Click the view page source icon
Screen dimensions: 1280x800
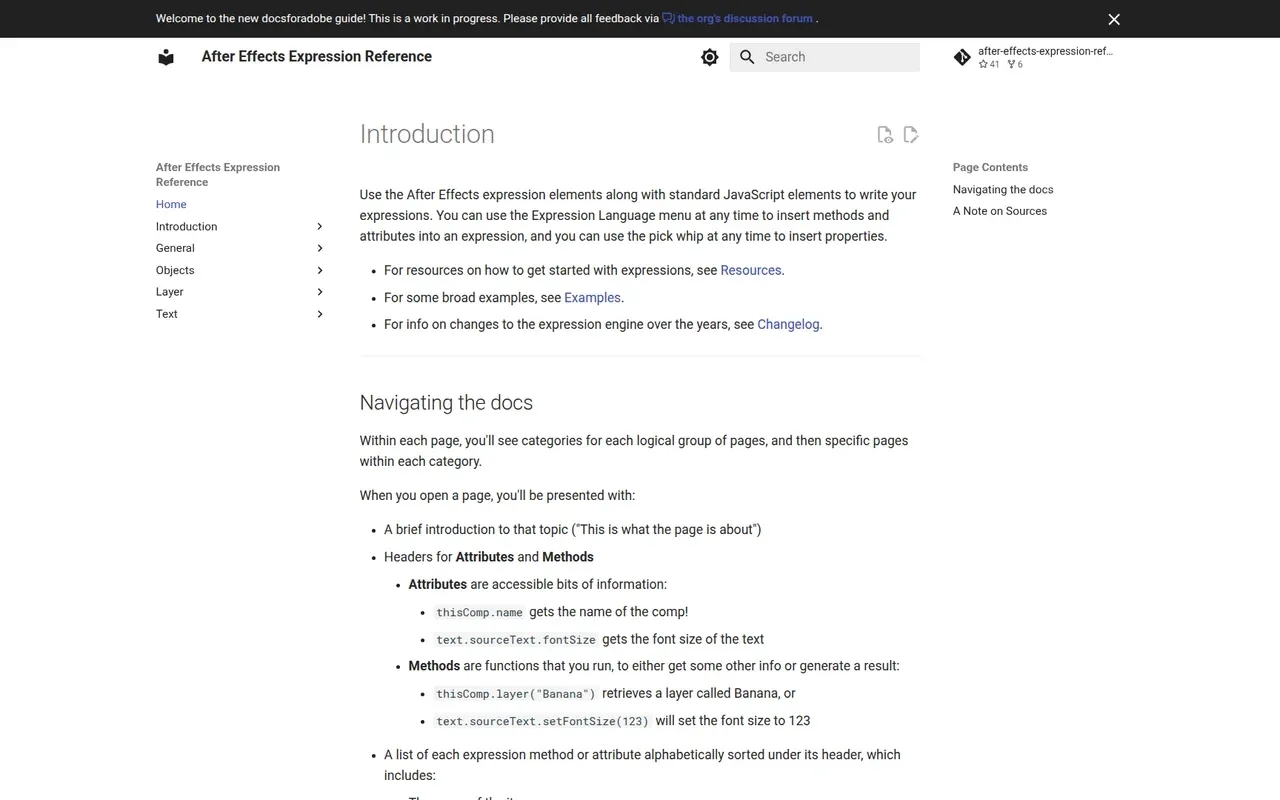tap(884, 135)
